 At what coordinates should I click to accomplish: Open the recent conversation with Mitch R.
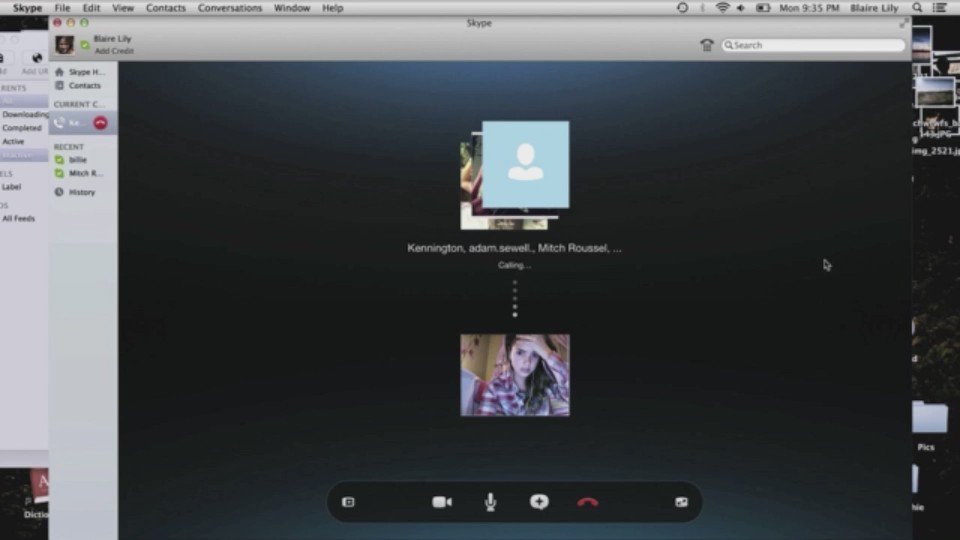coord(79,173)
